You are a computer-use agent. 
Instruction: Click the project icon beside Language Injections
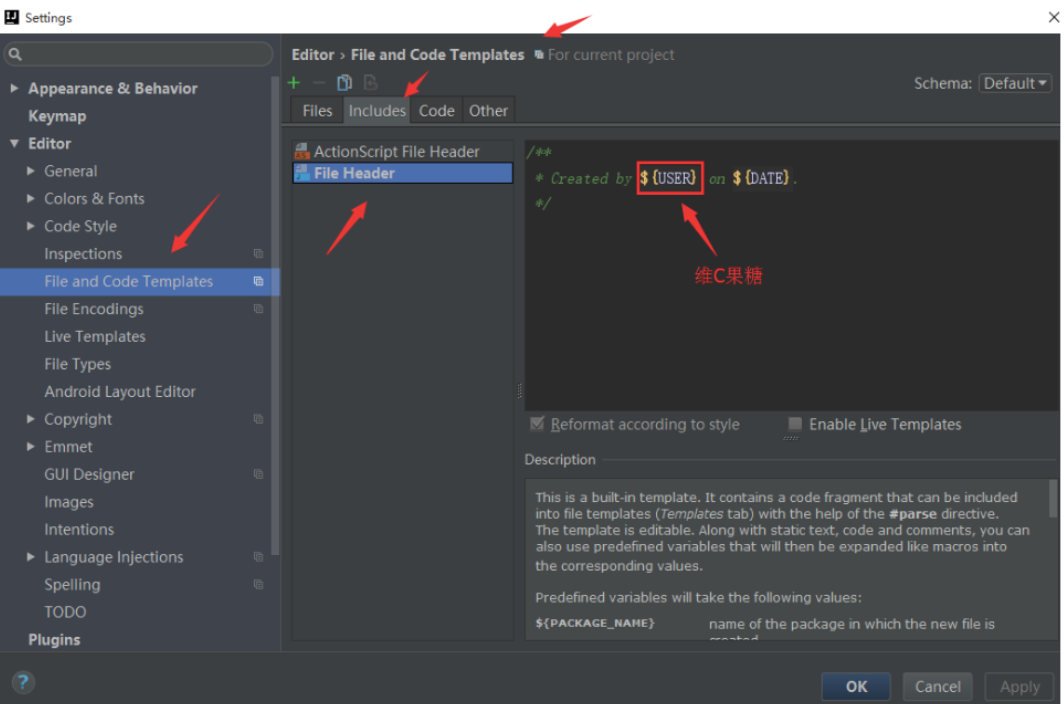(x=259, y=557)
